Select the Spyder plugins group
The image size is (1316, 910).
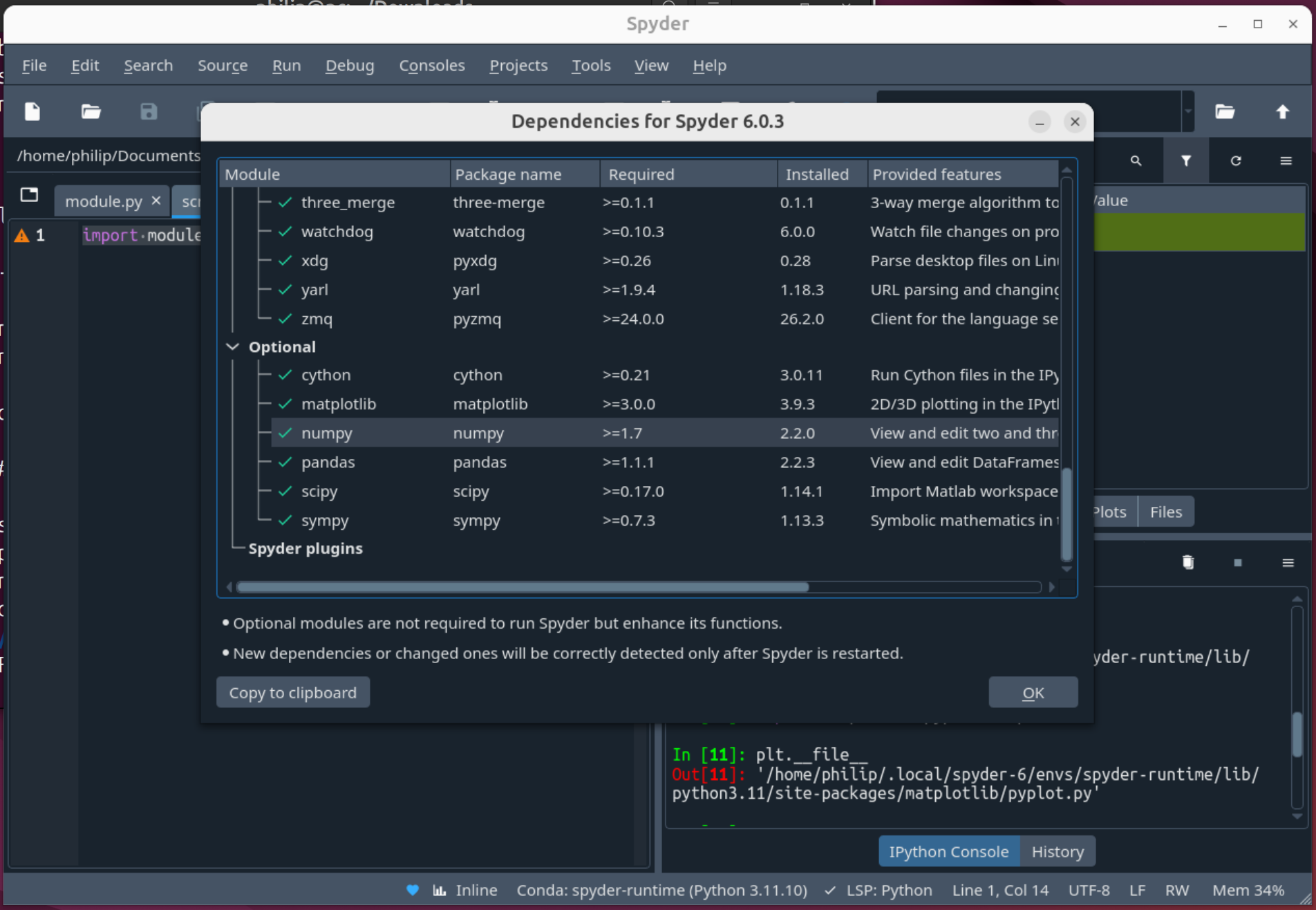coord(305,548)
